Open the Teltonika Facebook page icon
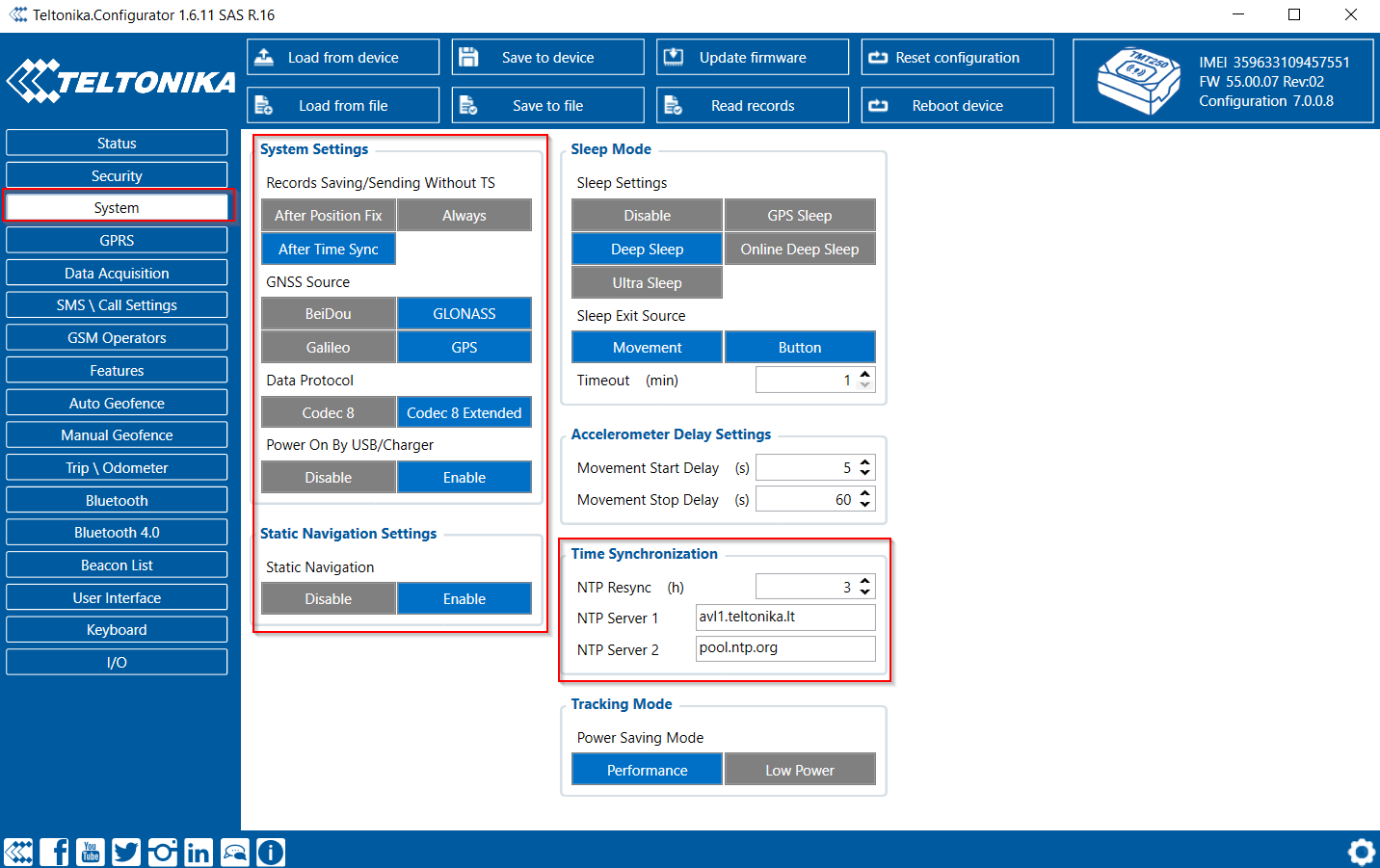The height and width of the screenshot is (868, 1380). point(55,852)
